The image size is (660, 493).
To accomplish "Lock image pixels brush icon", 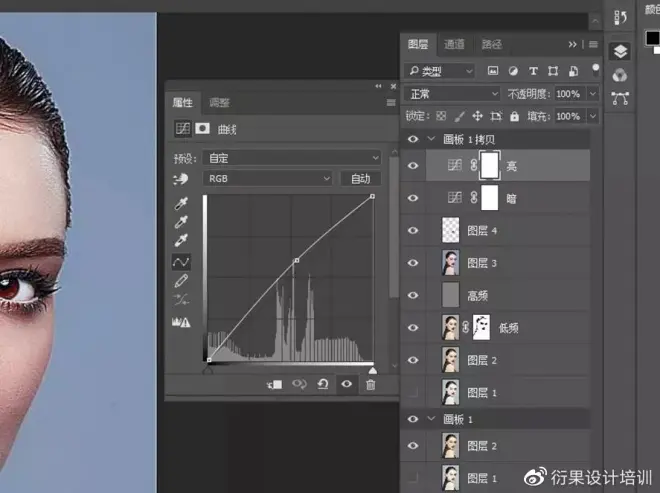I will point(460,116).
